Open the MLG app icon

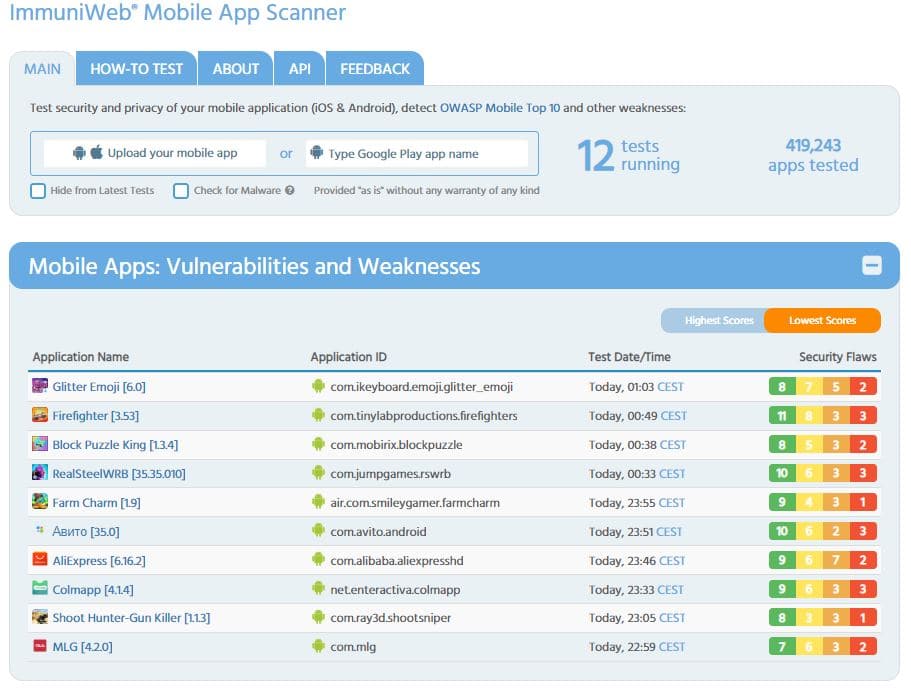(x=40, y=646)
